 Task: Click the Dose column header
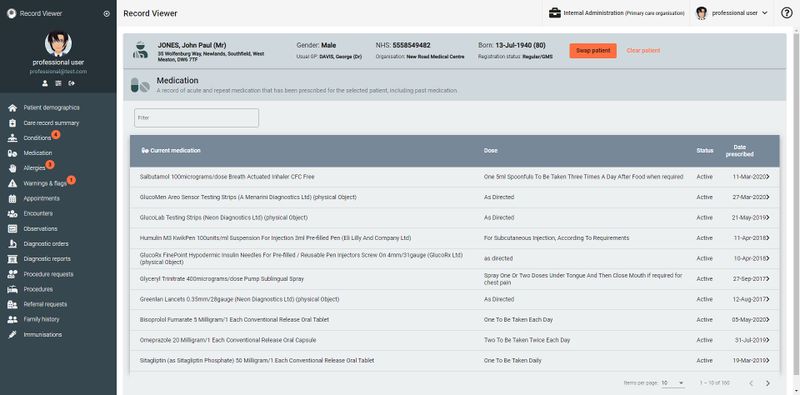pyautogui.click(x=490, y=151)
